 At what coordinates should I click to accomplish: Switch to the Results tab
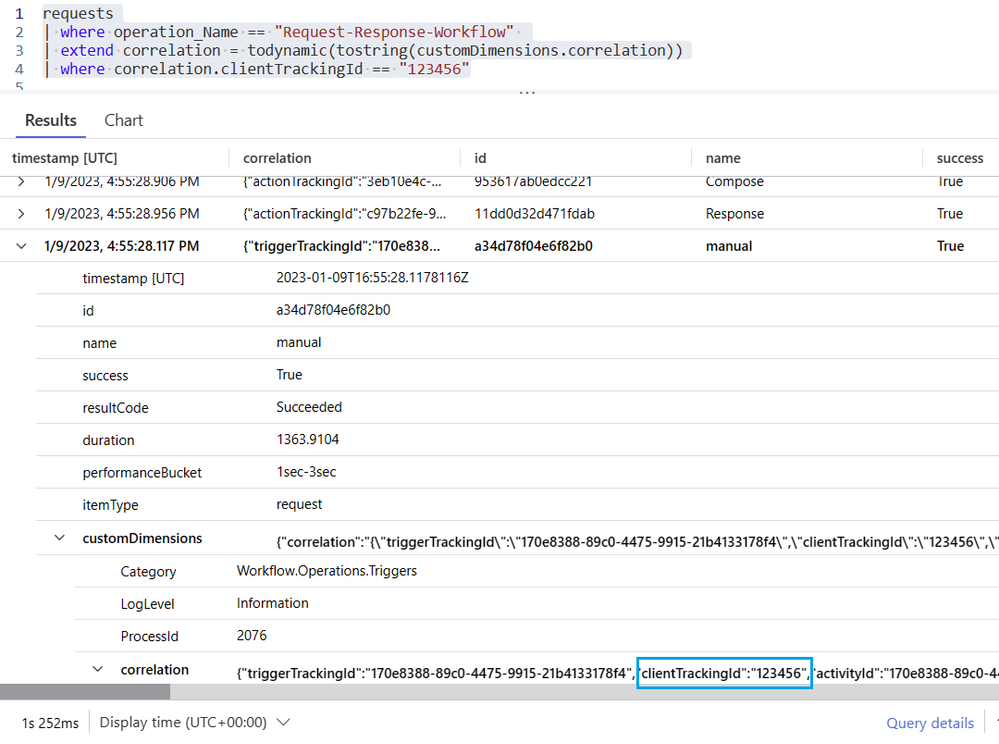click(x=51, y=120)
